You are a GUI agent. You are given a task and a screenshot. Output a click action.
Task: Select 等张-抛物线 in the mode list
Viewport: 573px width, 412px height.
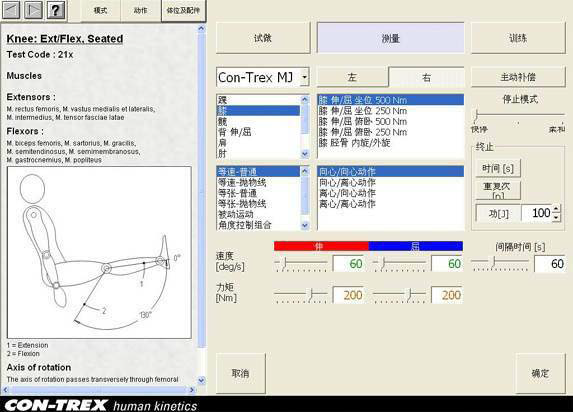coord(258,203)
